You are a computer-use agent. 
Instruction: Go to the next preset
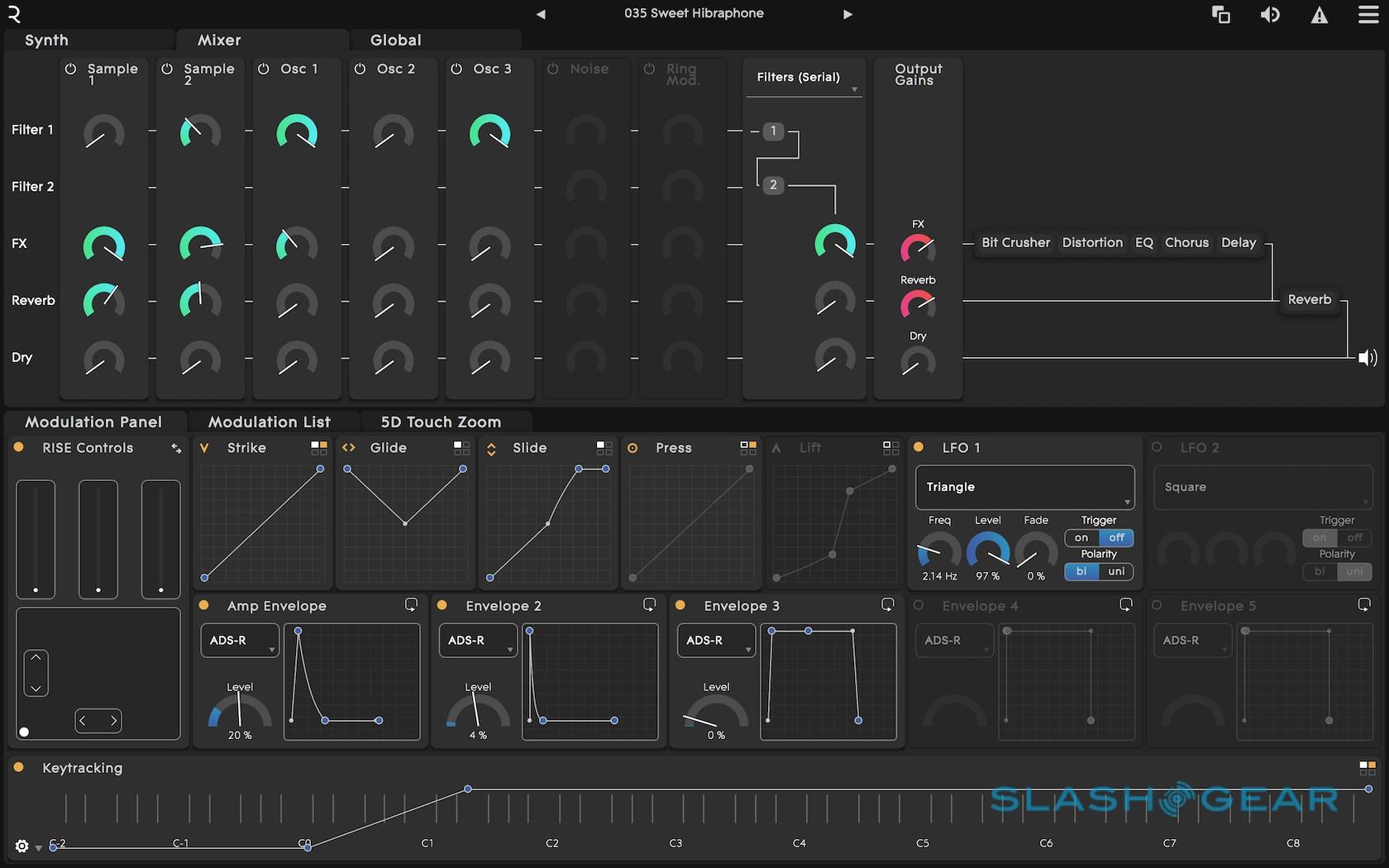pos(847,14)
